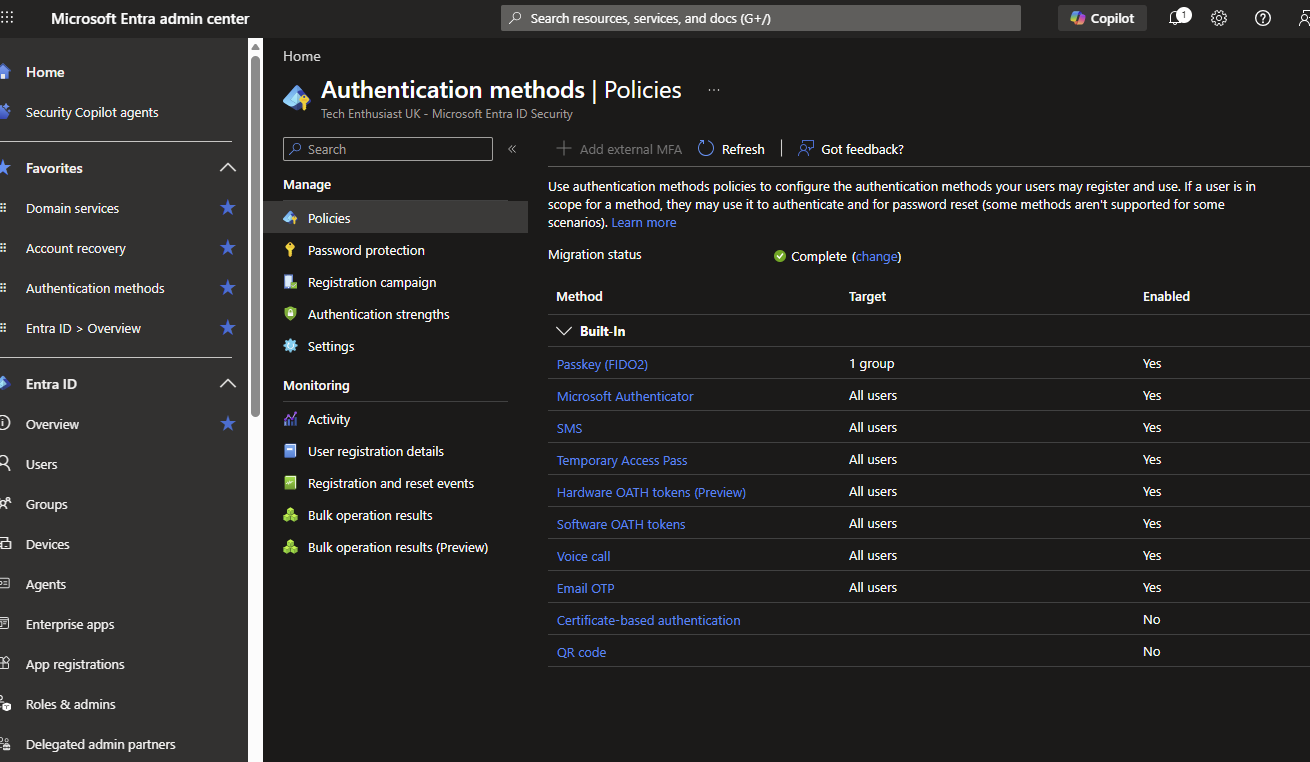Open the Microsoft Authenticator method
1310x762 pixels.
(x=625, y=396)
